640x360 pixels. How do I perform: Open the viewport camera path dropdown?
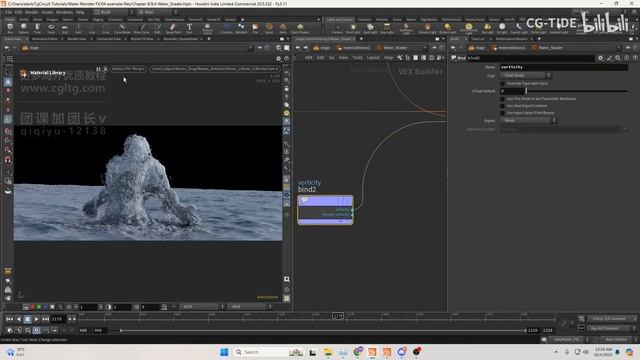pos(214,69)
